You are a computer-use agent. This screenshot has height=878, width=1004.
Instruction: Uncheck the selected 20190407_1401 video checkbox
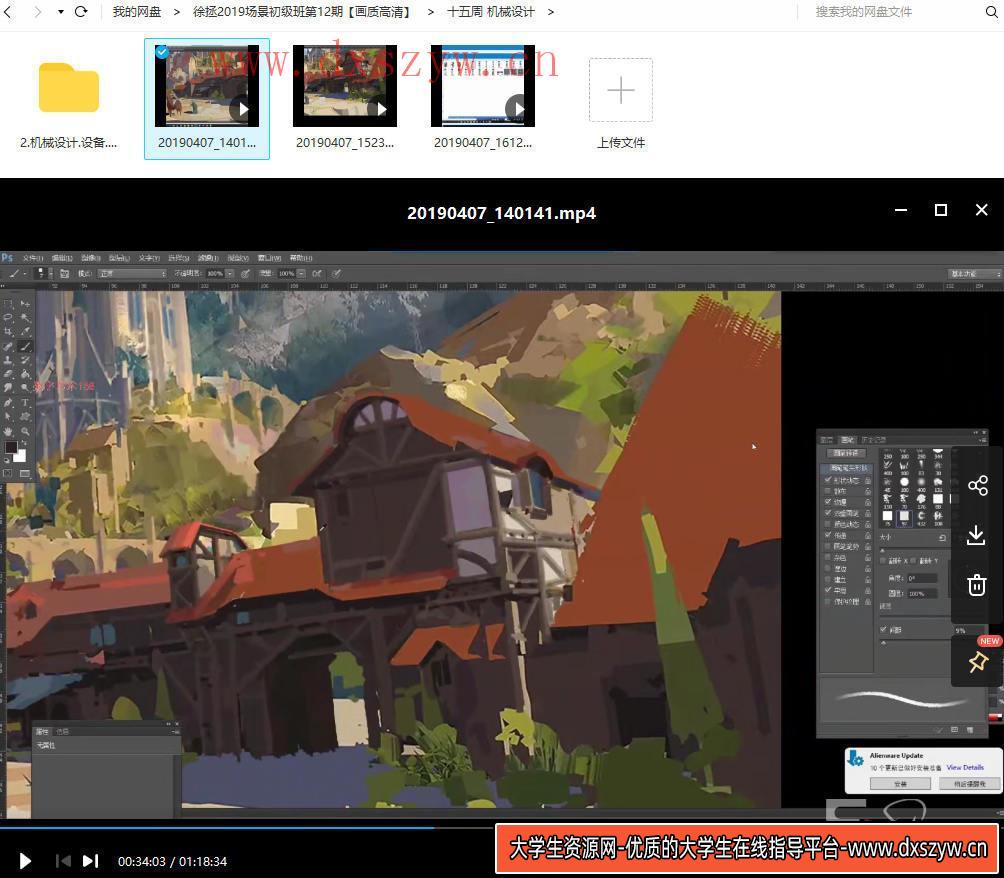[163, 52]
